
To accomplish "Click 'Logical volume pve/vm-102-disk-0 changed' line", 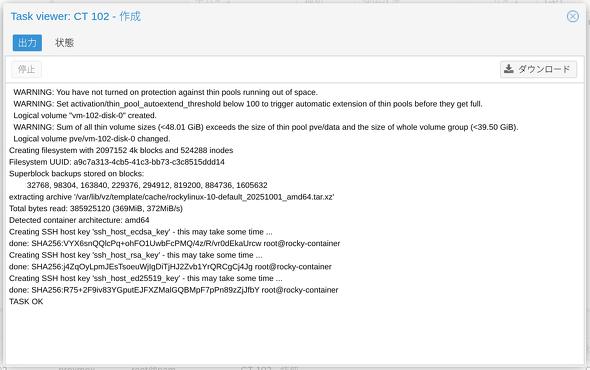I will (x=92, y=139).
